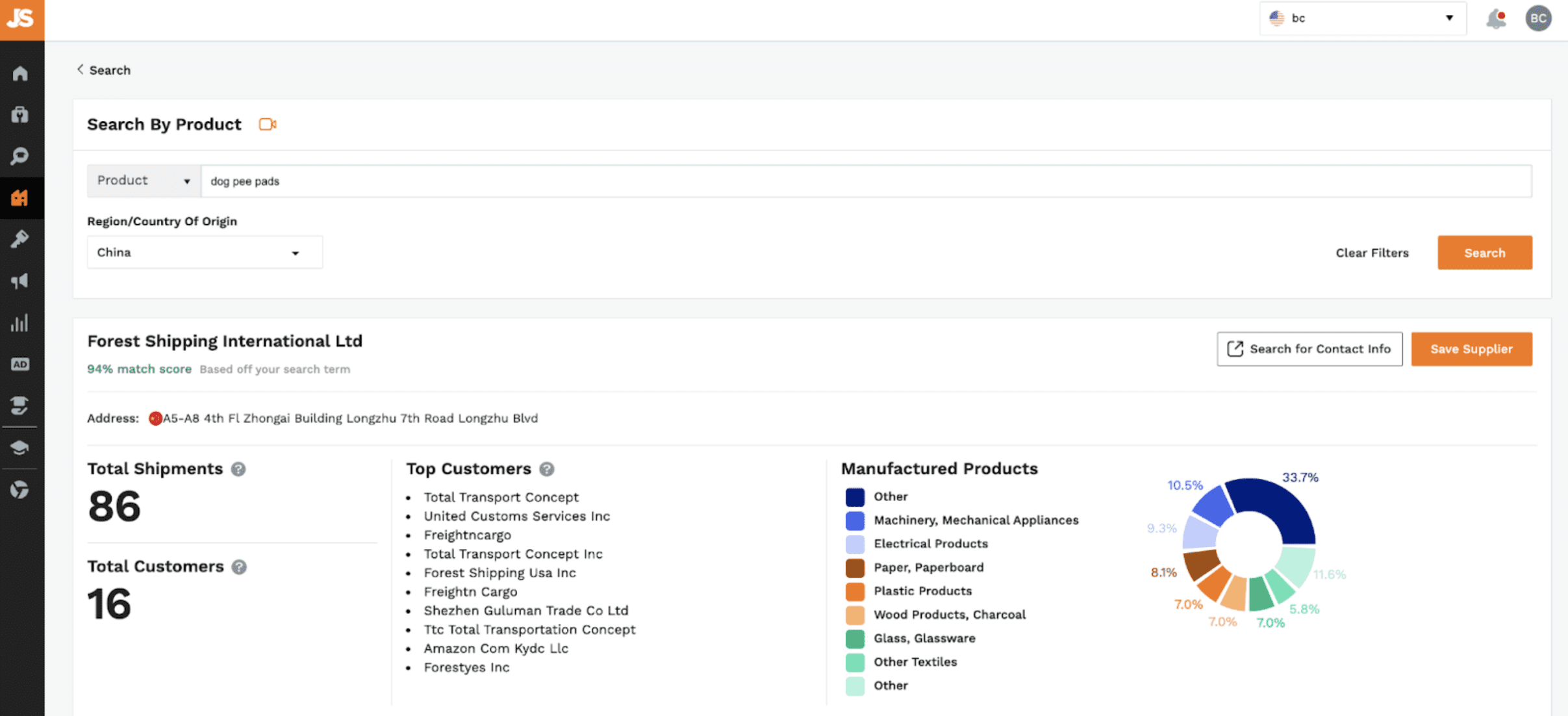This screenshot has height=716, width=1568.
Task: Click the Top Customers help icon
Action: [x=547, y=469]
